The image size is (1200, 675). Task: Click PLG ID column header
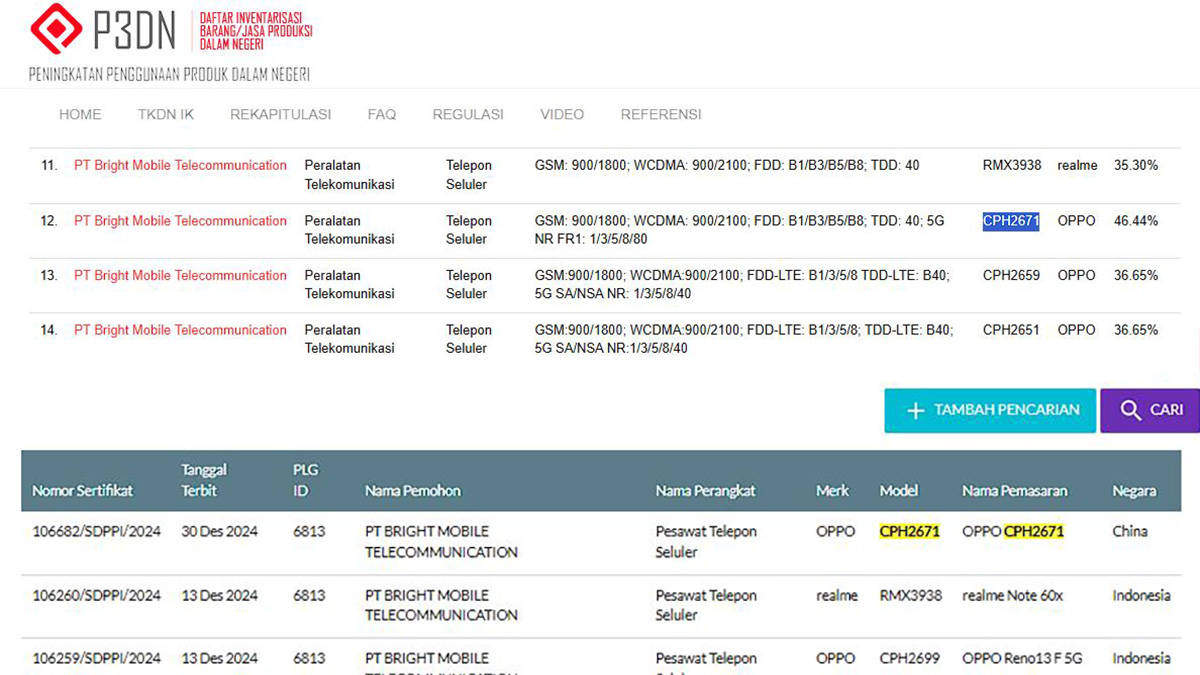click(305, 480)
